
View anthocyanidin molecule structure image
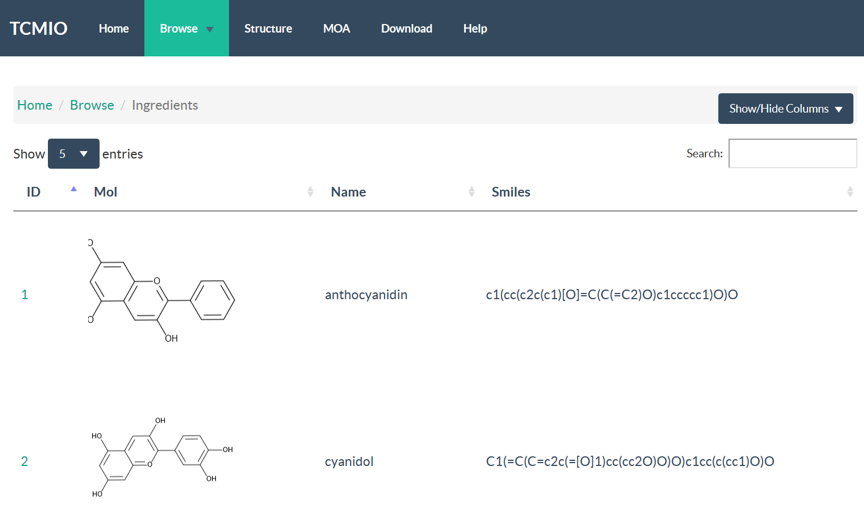[161, 290]
